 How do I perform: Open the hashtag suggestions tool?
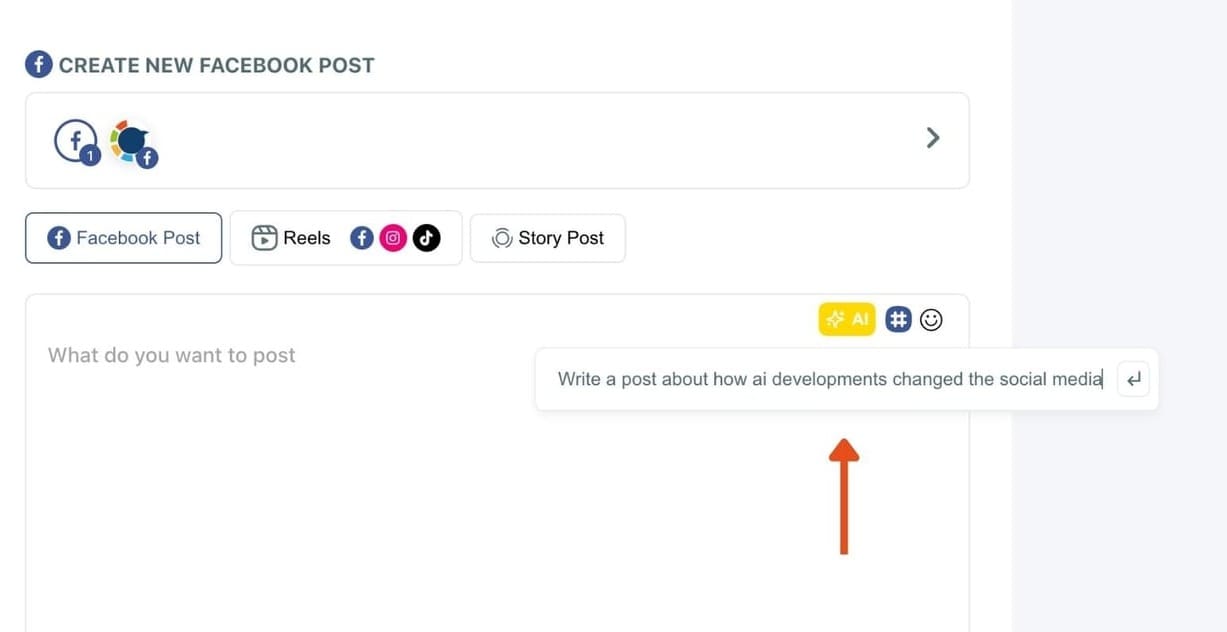(898, 319)
